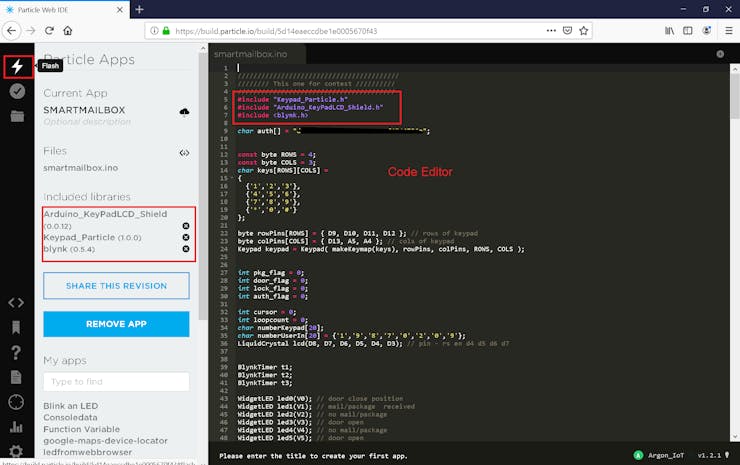Select the smartmailbox.ino file in Files
The height and width of the screenshot is (465, 740).
coord(81,168)
